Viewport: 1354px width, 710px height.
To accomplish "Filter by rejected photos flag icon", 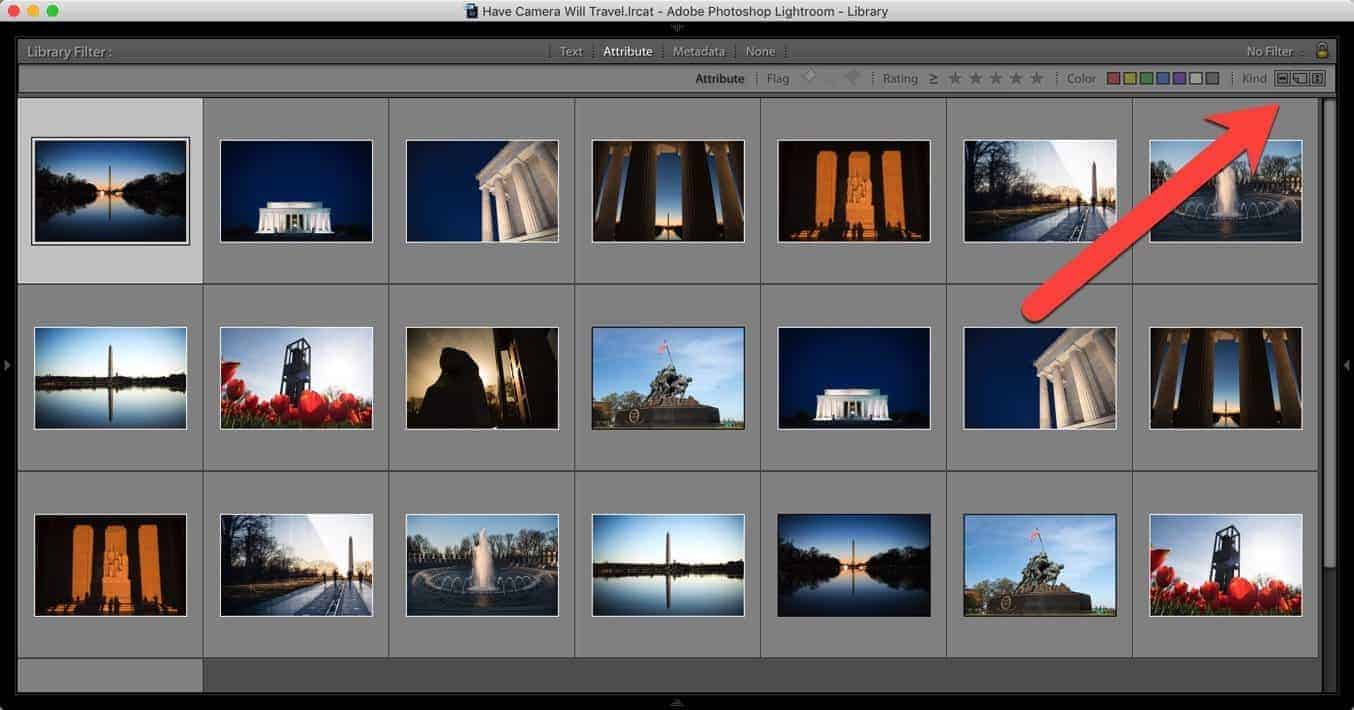I will pyautogui.click(x=853, y=77).
